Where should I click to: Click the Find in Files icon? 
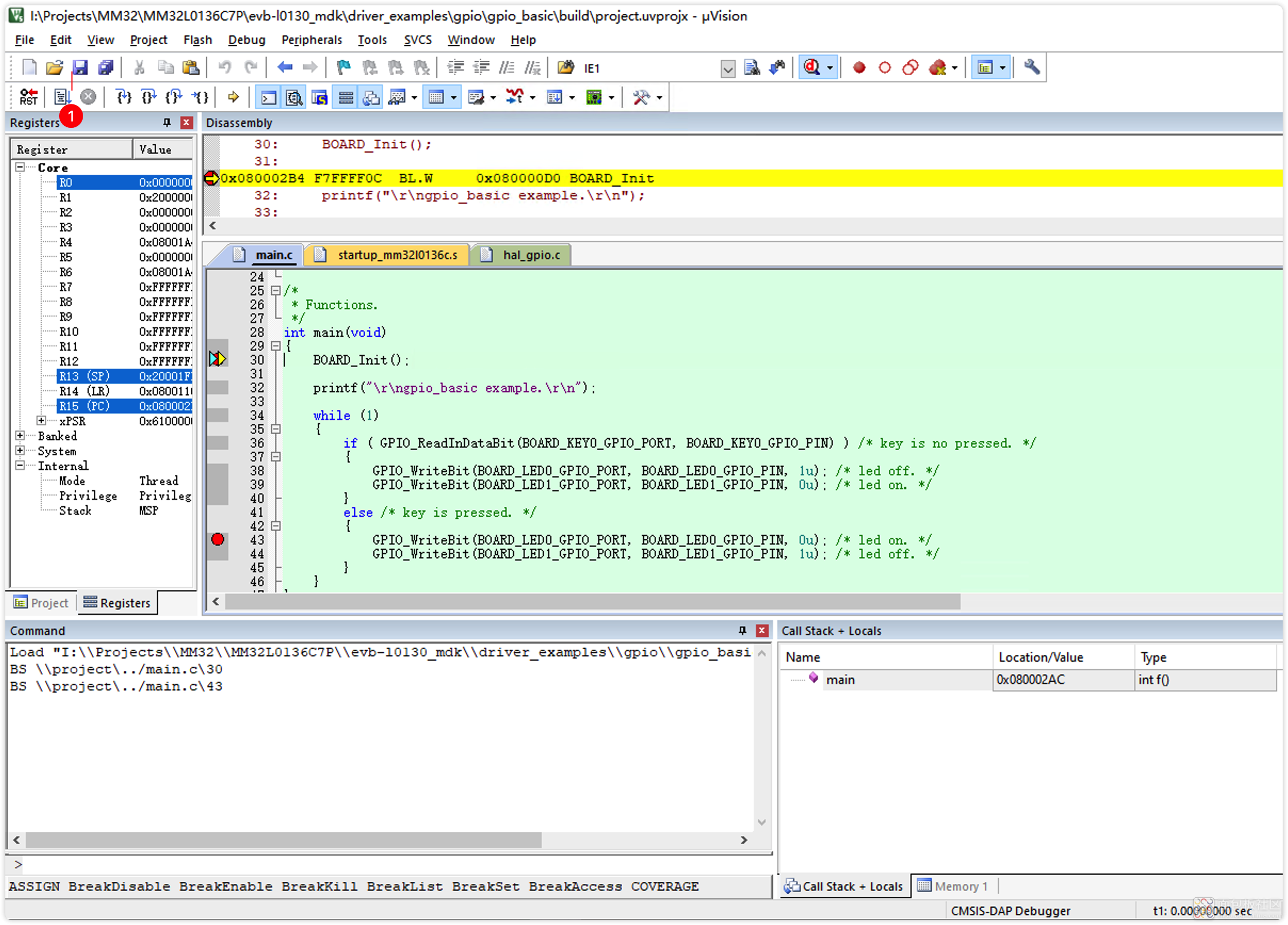point(752,68)
